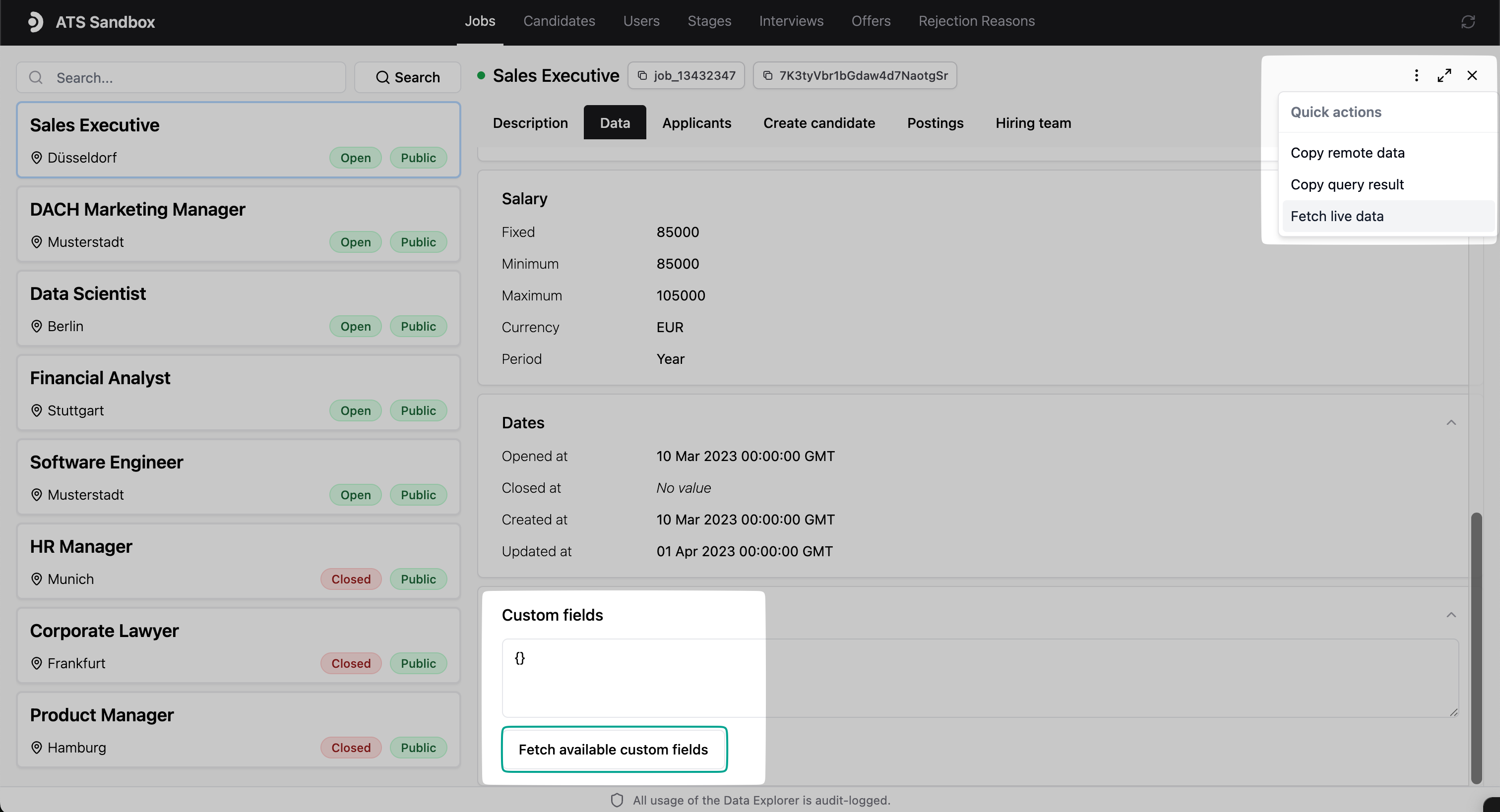Viewport: 1500px width, 812px height.
Task: Click the shield icon in audit footer
Action: coord(617,801)
